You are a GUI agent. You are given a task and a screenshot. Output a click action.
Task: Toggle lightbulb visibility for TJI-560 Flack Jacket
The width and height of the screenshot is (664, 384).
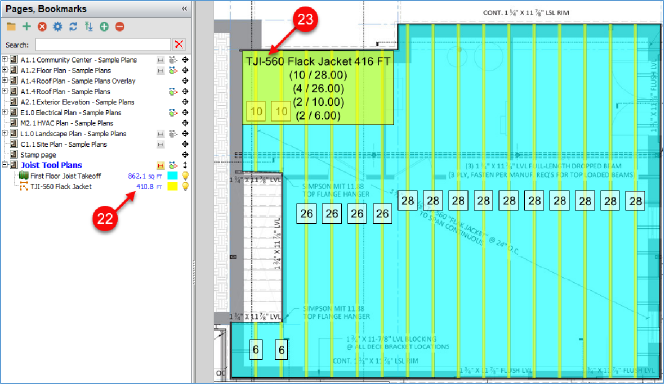click(x=185, y=186)
